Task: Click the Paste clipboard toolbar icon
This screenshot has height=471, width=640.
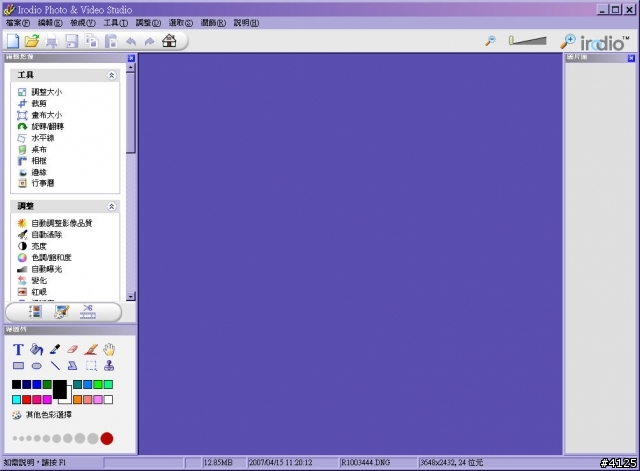Action: point(111,41)
